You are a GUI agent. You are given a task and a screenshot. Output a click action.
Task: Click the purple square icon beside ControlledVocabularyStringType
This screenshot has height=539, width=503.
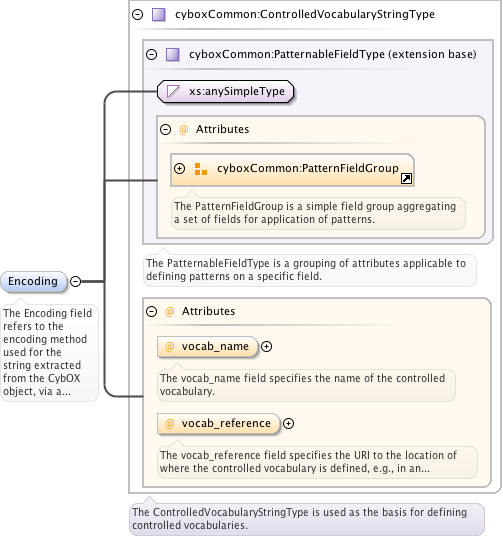158,15
